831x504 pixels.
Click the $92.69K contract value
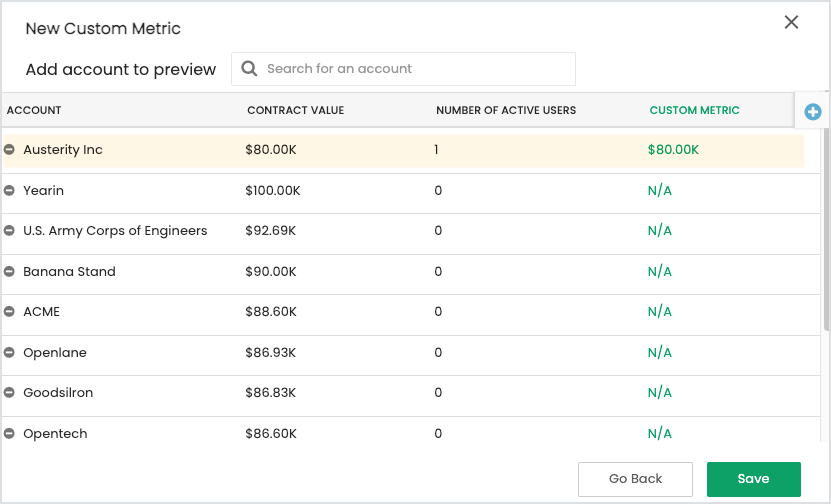(270, 231)
